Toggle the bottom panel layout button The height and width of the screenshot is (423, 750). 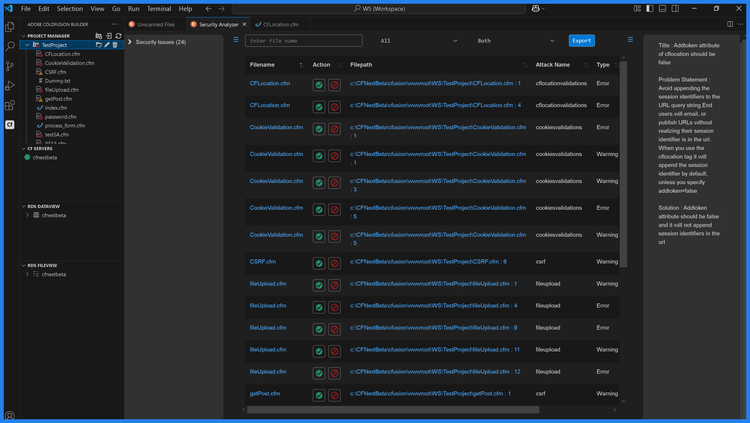[662, 8]
